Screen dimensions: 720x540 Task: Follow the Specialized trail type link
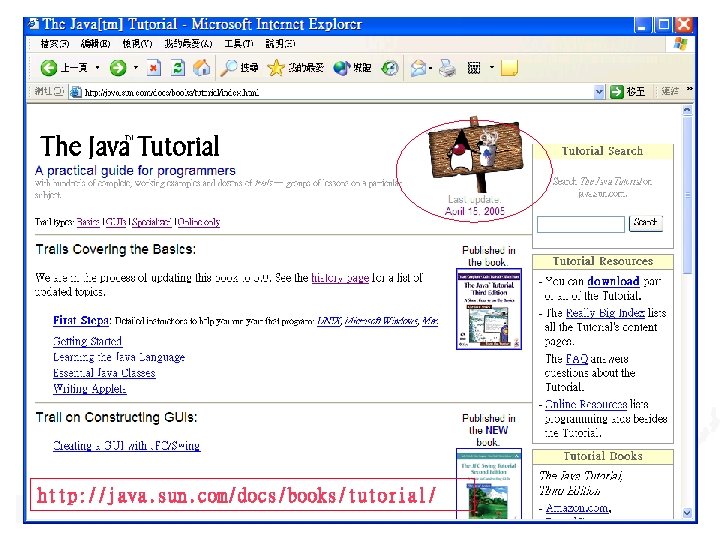click(x=152, y=222)
